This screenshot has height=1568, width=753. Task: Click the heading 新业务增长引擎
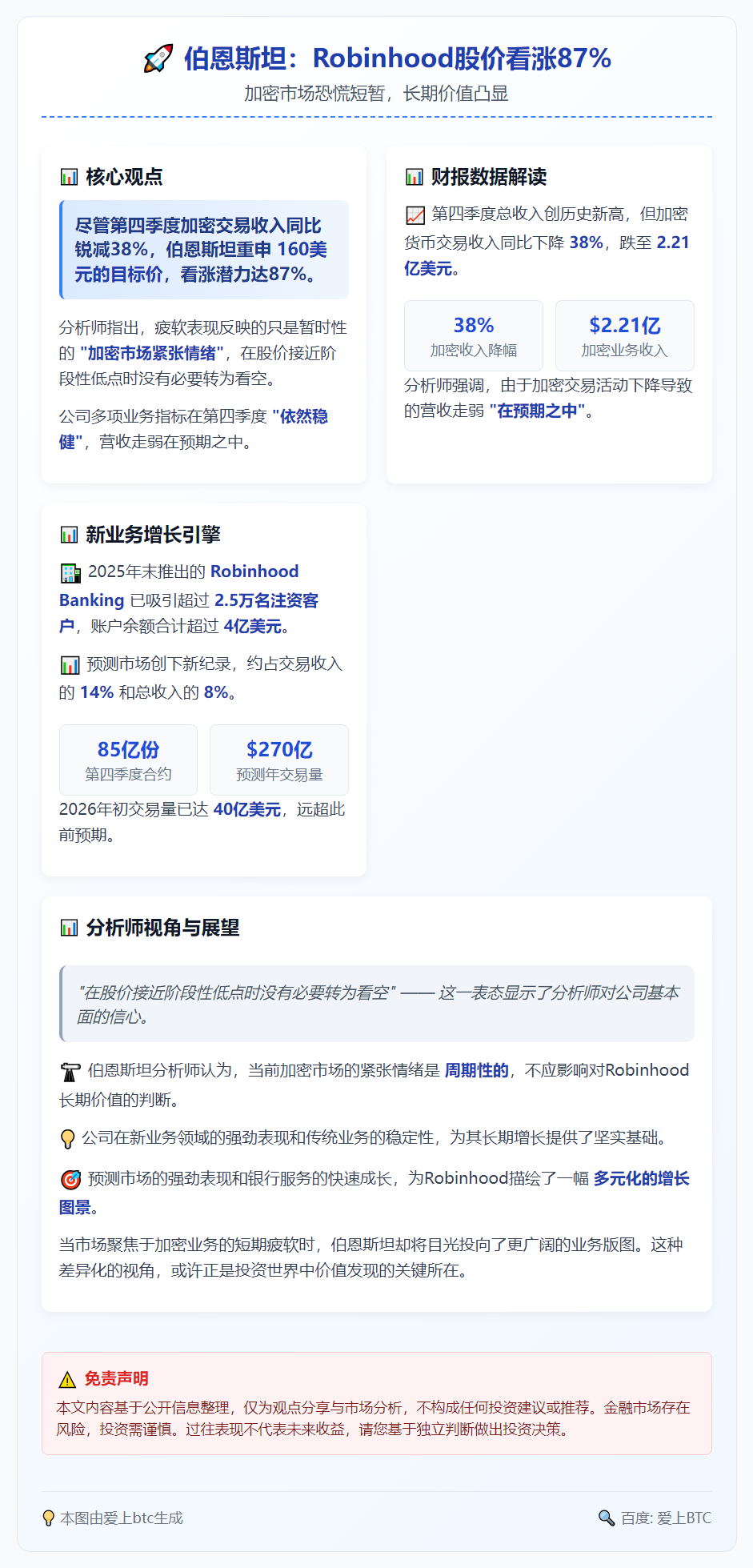[x=153, y=535]
